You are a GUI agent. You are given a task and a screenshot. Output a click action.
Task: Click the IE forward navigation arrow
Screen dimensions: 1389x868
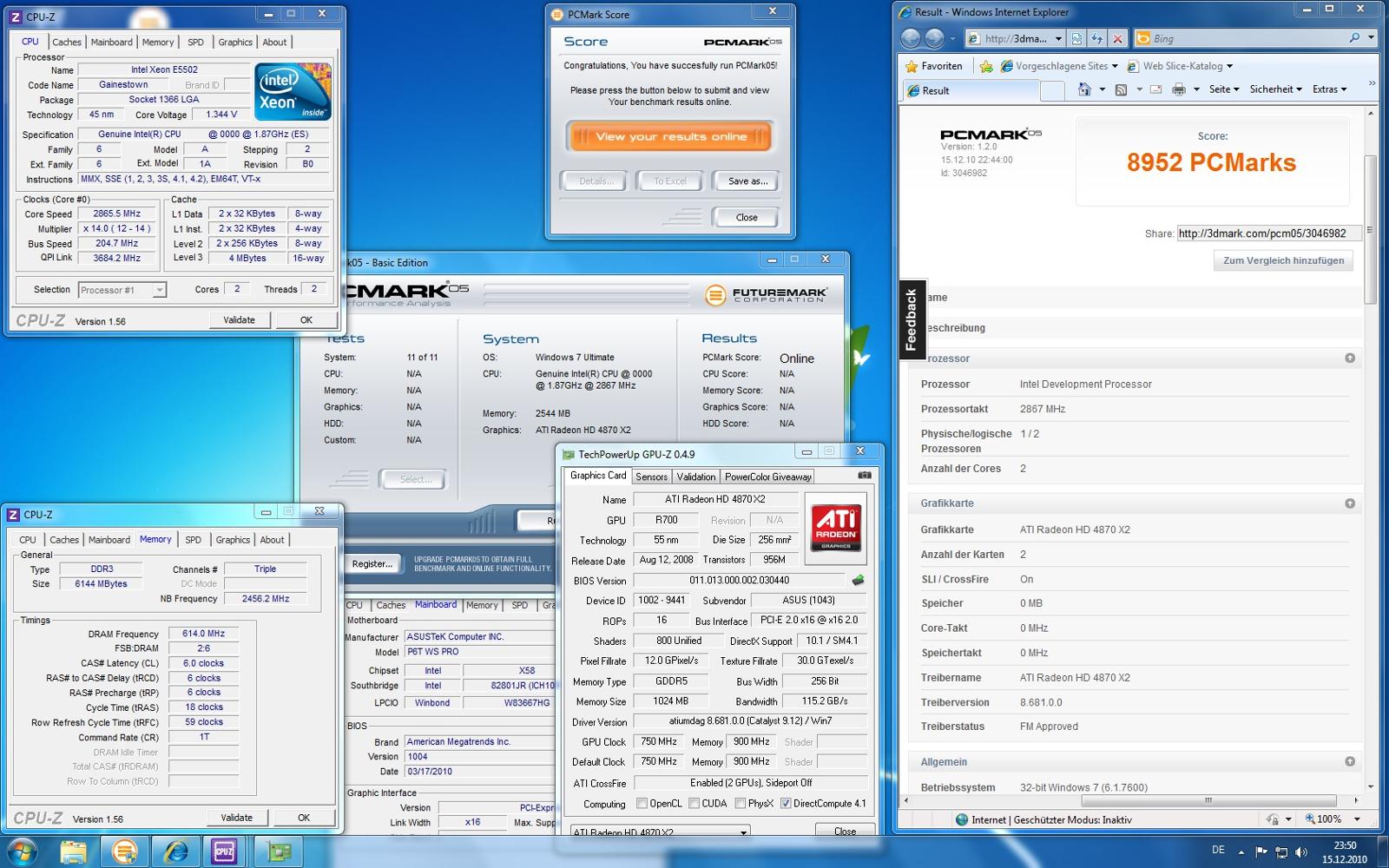[934, 38]
